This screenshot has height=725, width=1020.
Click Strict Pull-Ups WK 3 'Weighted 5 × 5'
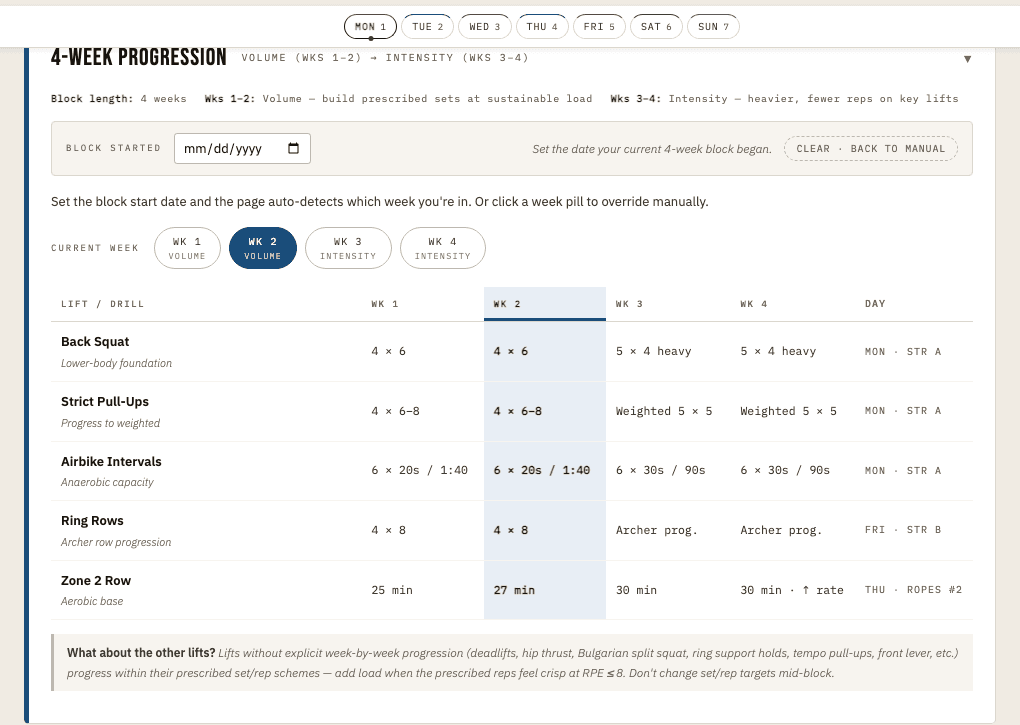[x=664, y=411]
